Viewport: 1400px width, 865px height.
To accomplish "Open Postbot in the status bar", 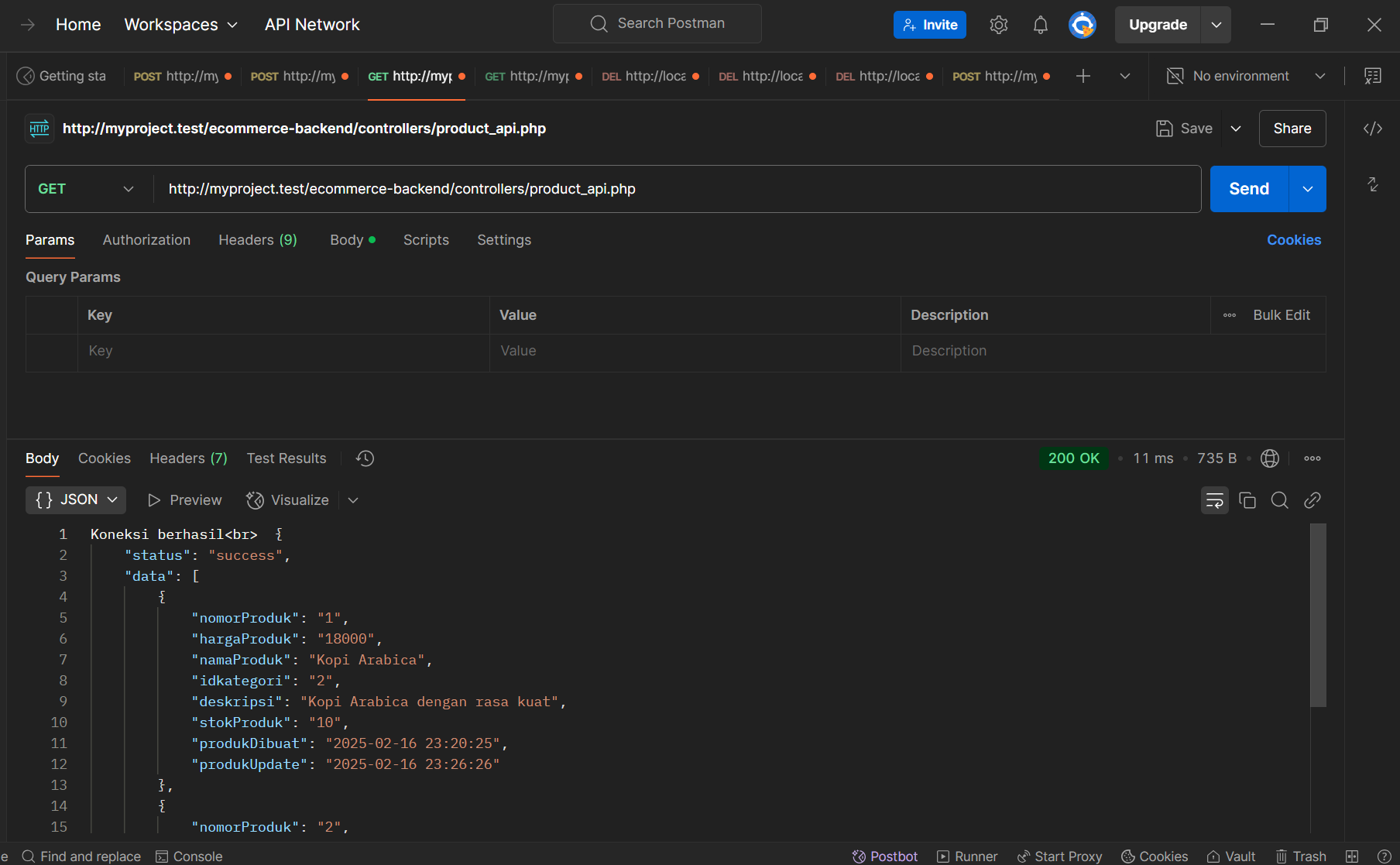I will tap(884, 856).
